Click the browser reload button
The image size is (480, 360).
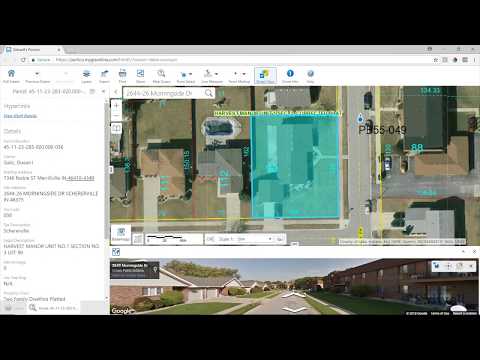[x=23, y=60]
